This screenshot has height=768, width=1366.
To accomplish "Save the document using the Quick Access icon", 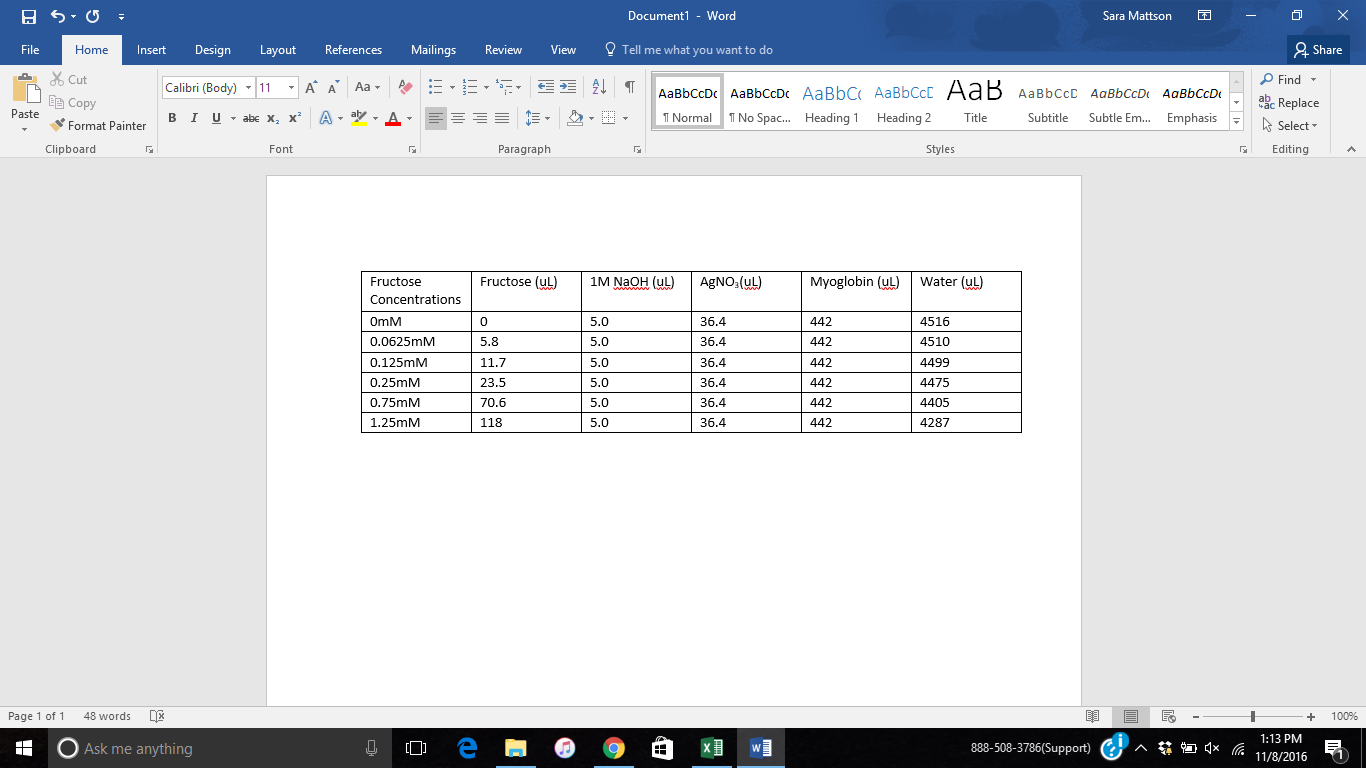I will (x=28, y=16).
